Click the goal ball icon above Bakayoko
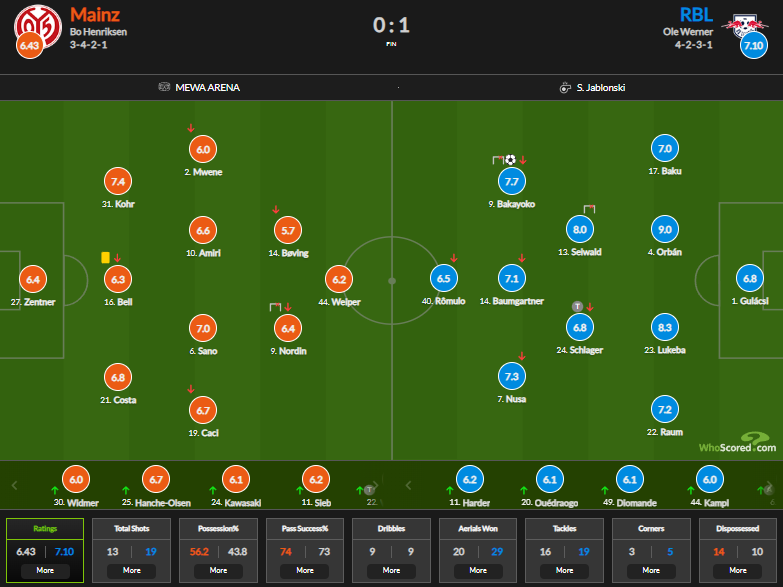 [510, 160]
